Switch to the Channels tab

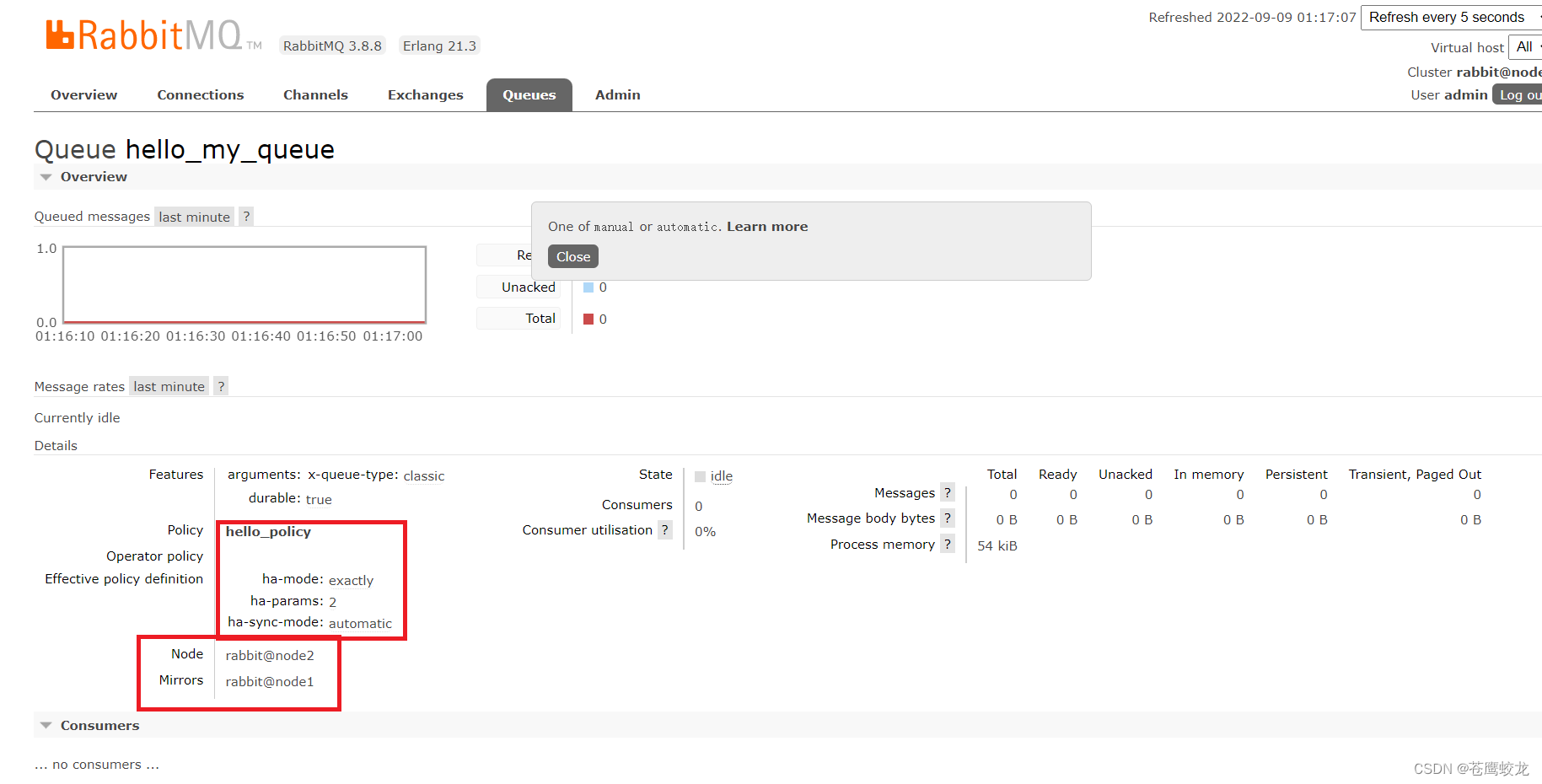(x=315, y=95)
